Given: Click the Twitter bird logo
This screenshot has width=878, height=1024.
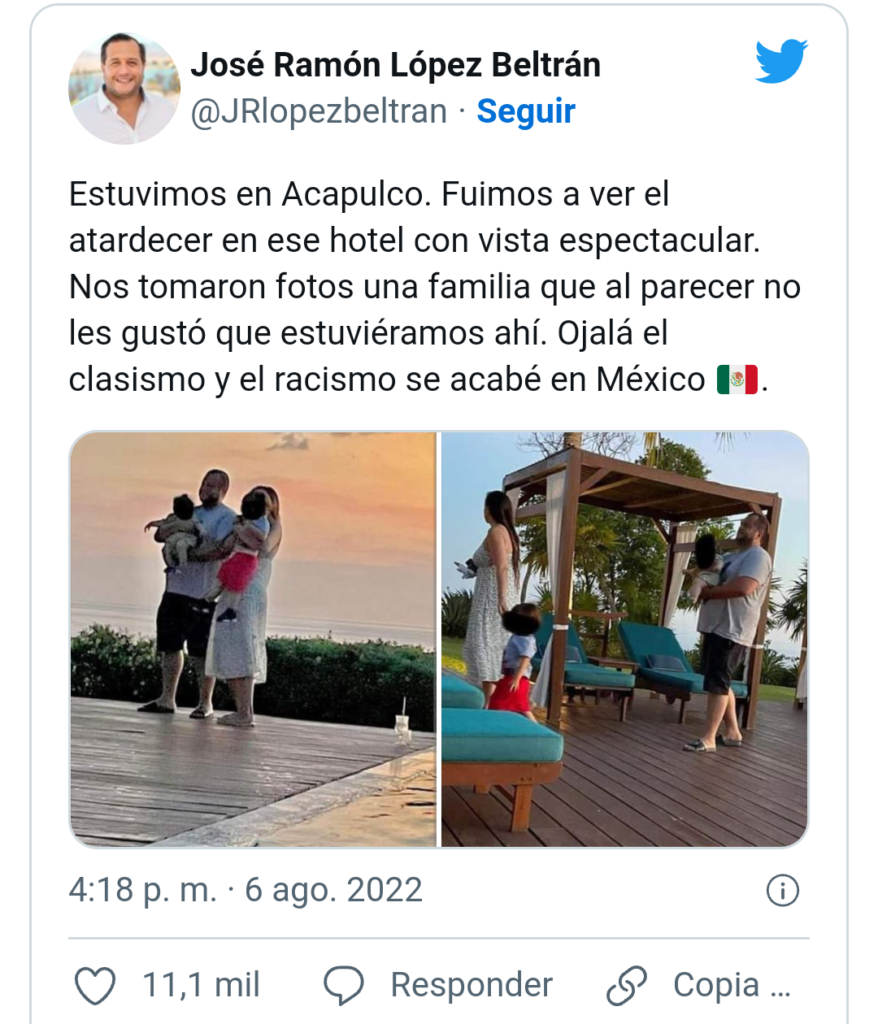Looking at the screenshot, I should pos(781,61).
